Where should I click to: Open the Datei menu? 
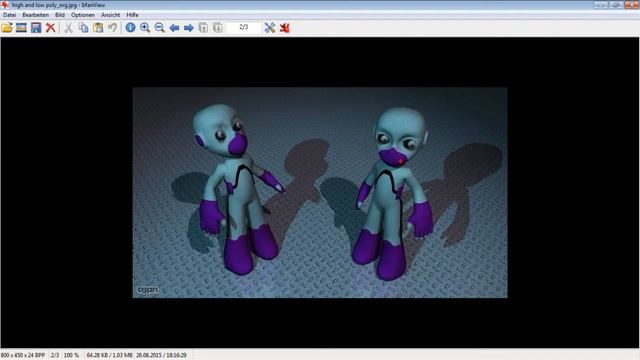click(9, 15)
